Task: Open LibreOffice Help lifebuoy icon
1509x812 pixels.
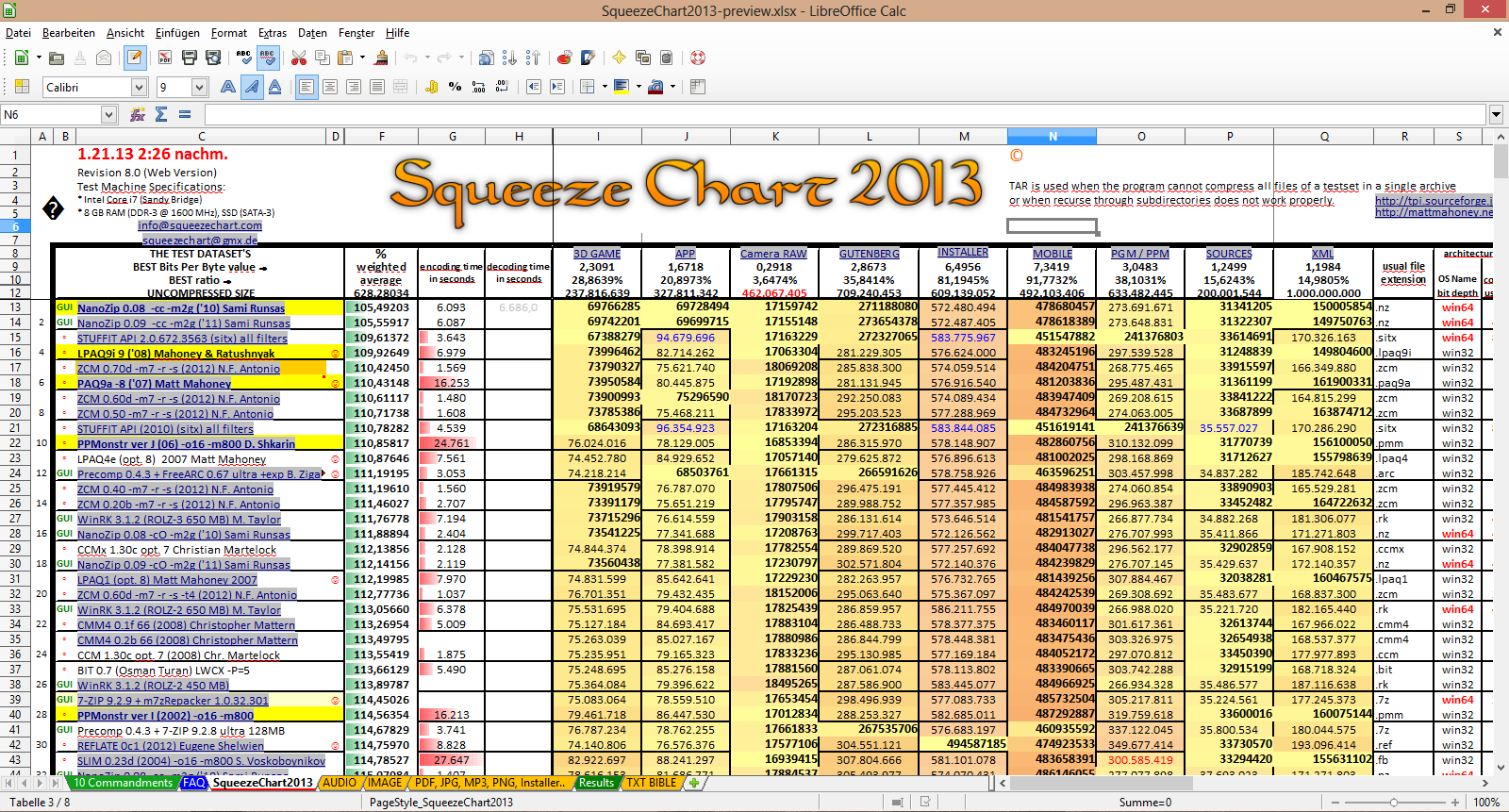Action: point(698,58)
